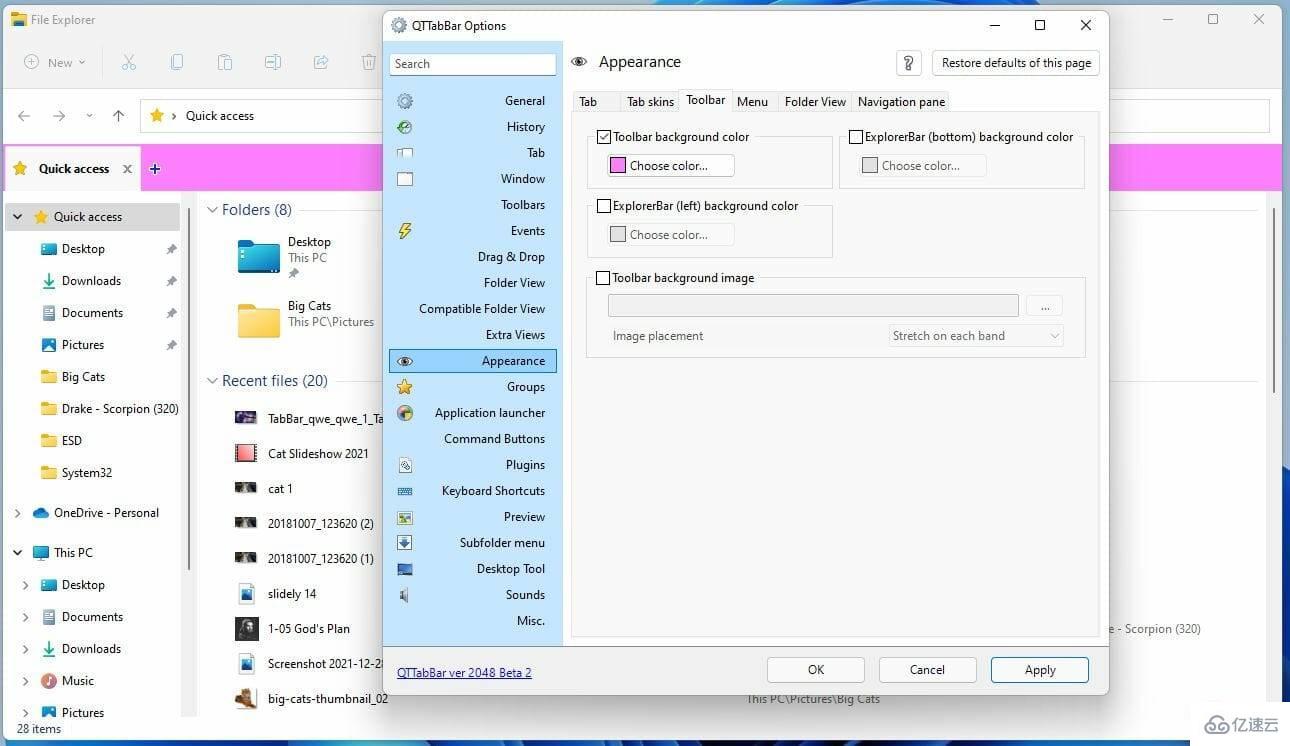The image size is (1290, 746).
Task: Click the options Search field
Action: pyautogui.click(x=473, y=64)
